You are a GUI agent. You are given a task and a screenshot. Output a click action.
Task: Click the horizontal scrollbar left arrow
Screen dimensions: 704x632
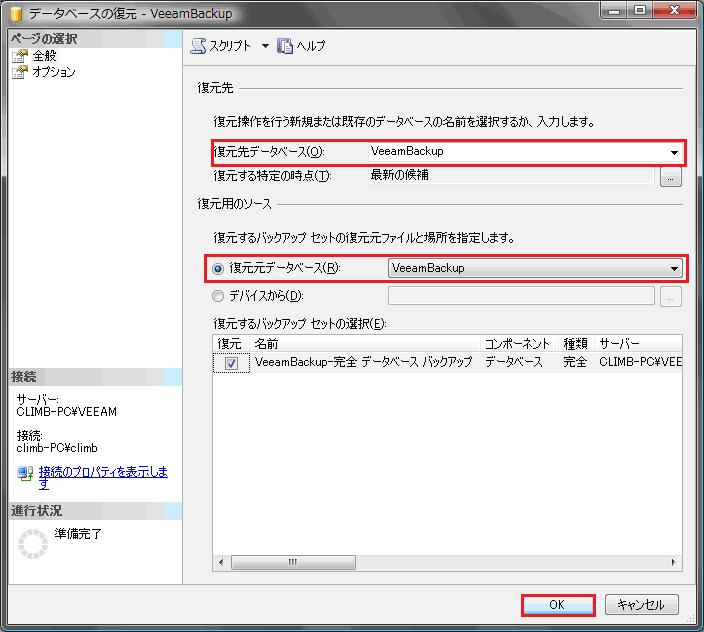220,562
